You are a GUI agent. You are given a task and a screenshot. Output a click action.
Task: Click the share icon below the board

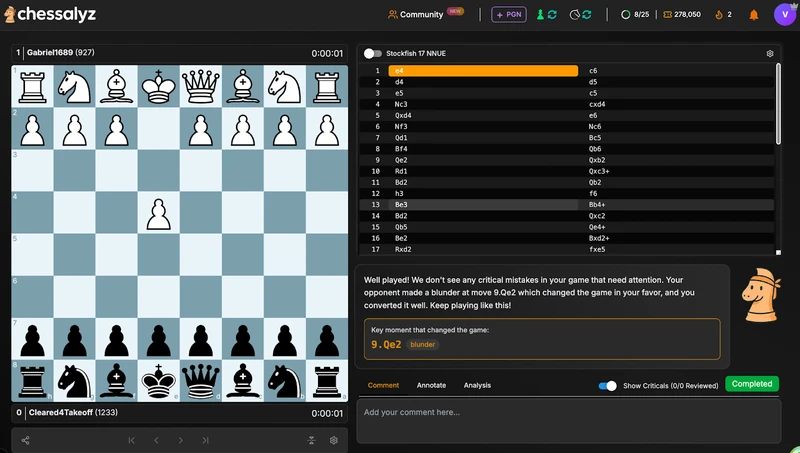(26, 440)
